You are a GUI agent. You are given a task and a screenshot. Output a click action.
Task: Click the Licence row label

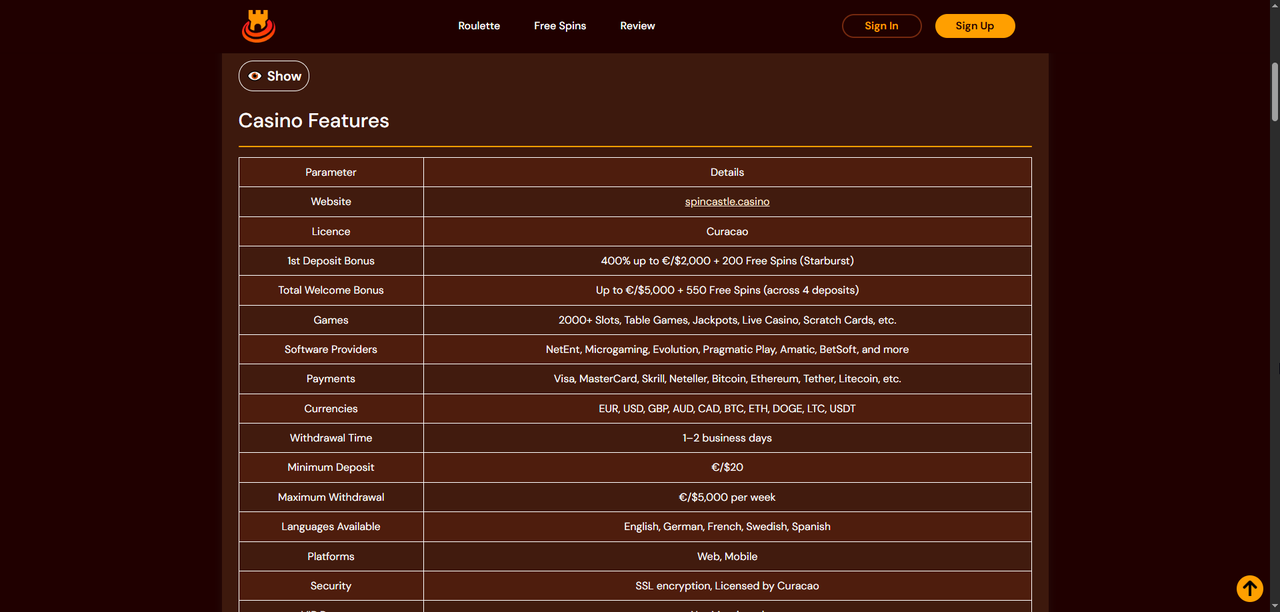[x=331, y=231]
